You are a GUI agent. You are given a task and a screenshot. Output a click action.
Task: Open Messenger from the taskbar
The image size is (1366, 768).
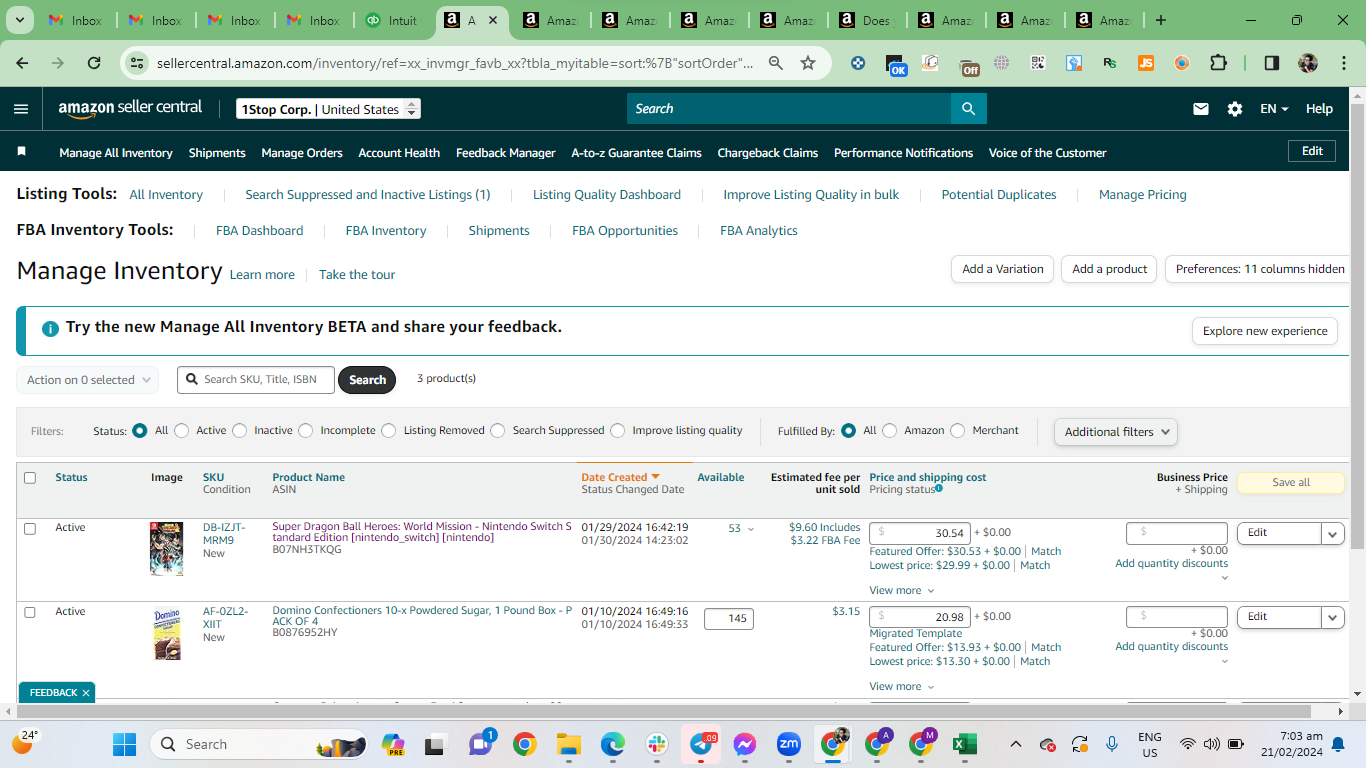[744, 744]
